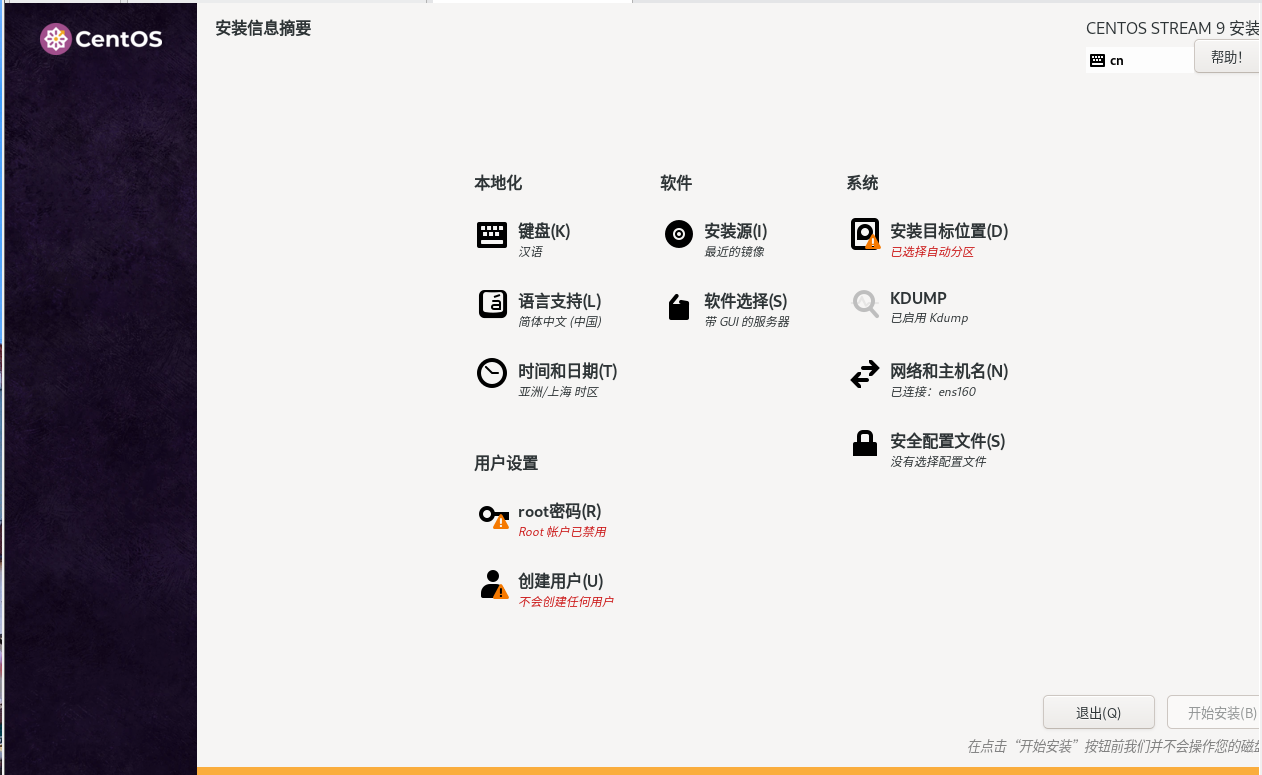Open 安装目标位置(D) configuration
The width and height of the screenshot is (1262, 775).
[949, 231]
